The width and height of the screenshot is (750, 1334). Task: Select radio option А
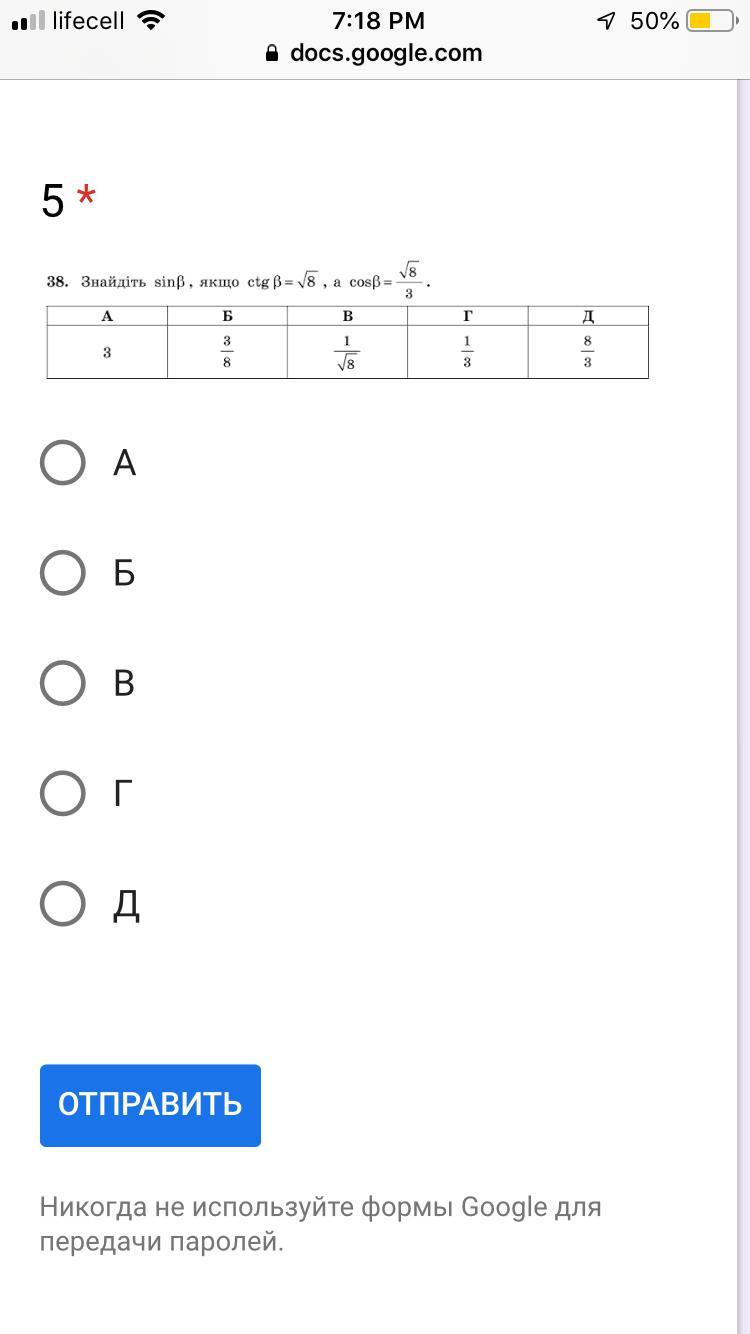[62, 463]
